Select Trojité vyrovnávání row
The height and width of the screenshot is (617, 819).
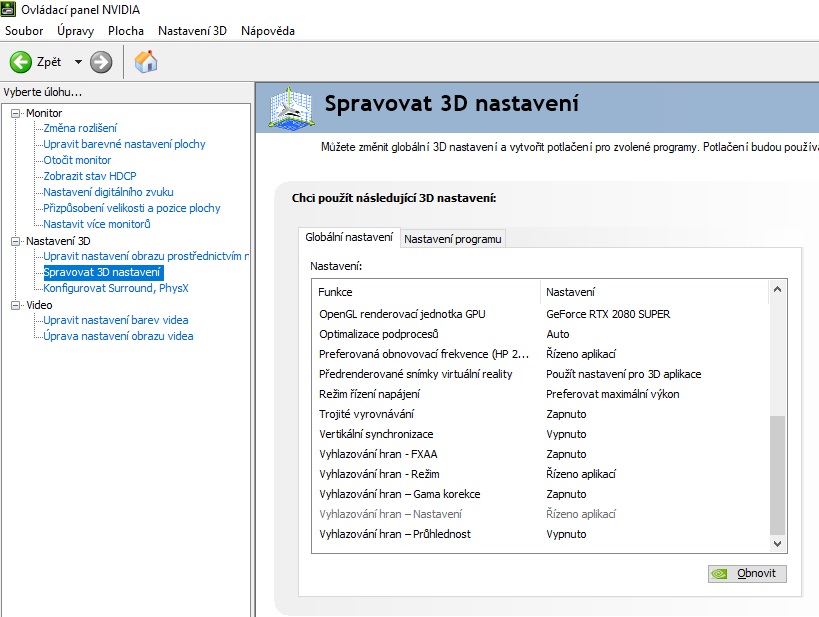(x=541, y=414)
